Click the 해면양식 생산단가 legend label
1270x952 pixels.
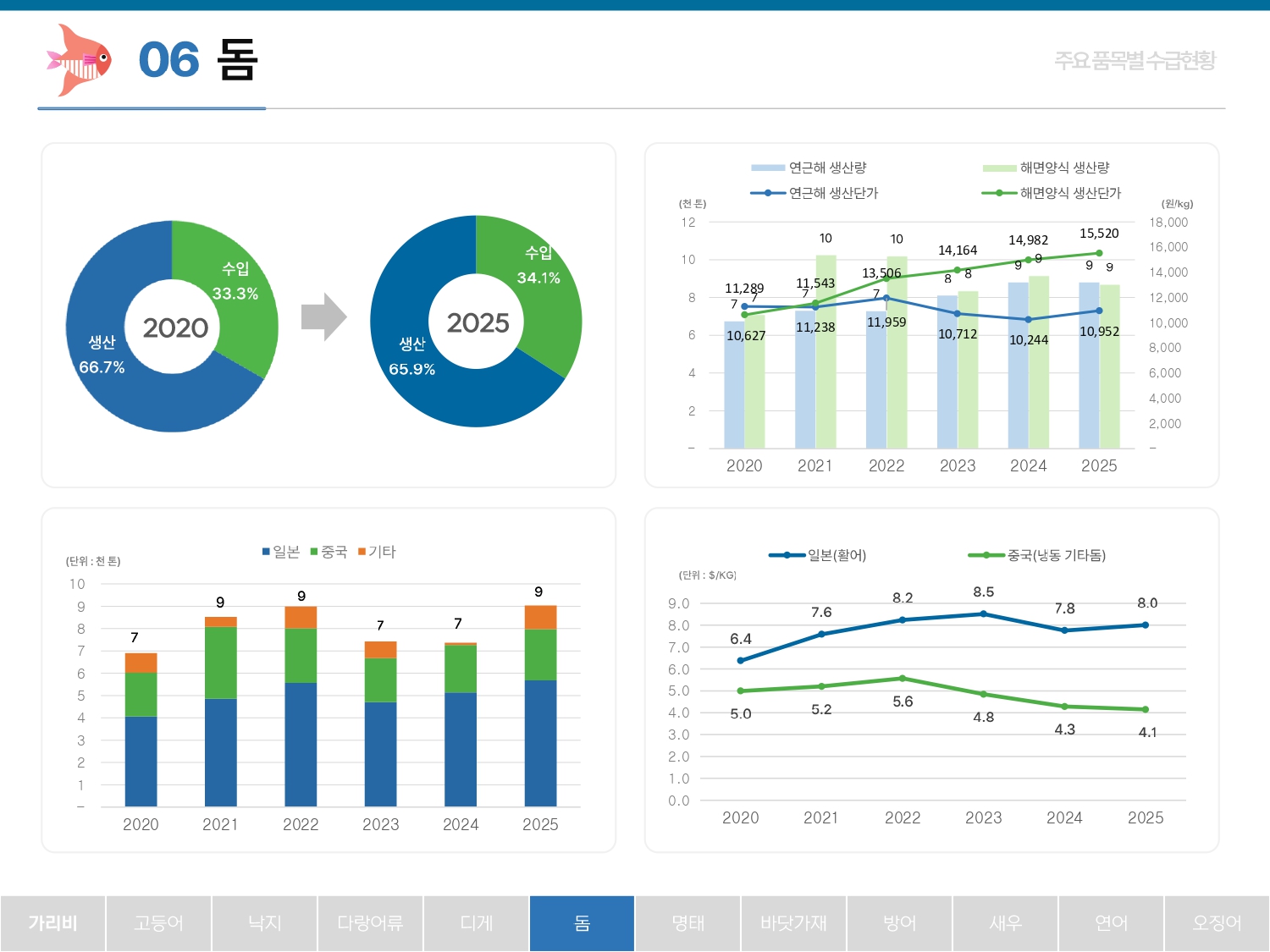(x=1070, y=193)
